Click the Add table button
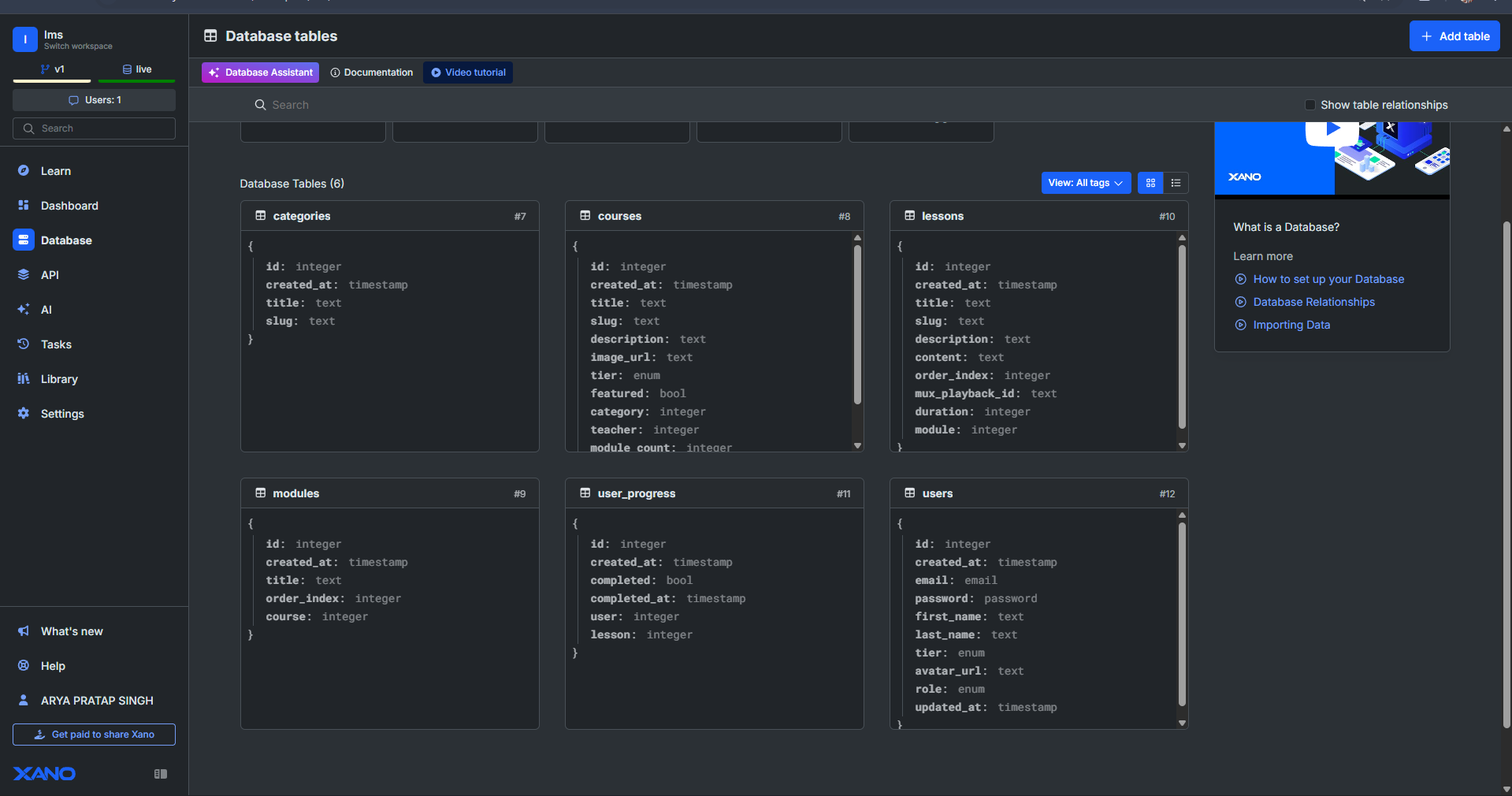 1454,35
